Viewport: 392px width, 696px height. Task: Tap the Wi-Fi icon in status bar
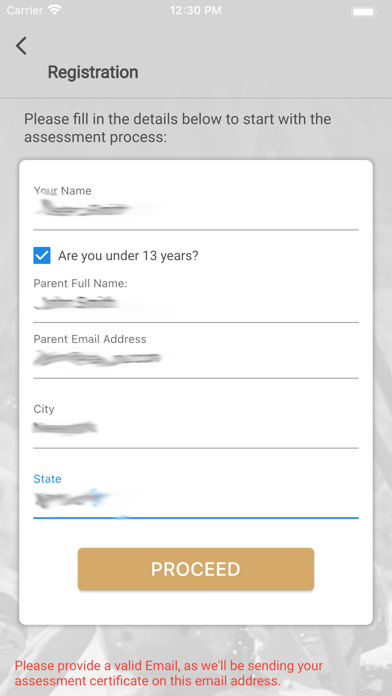(x=55, y=10)
